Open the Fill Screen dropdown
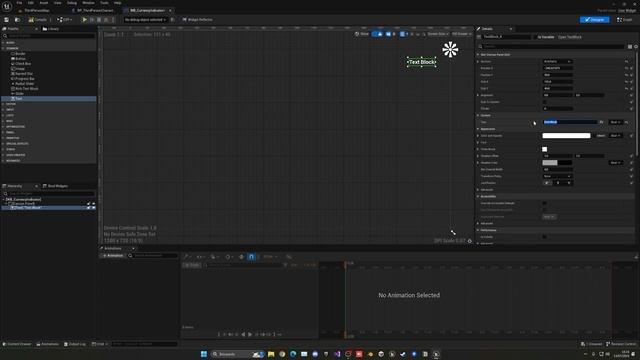 (461, 34)
